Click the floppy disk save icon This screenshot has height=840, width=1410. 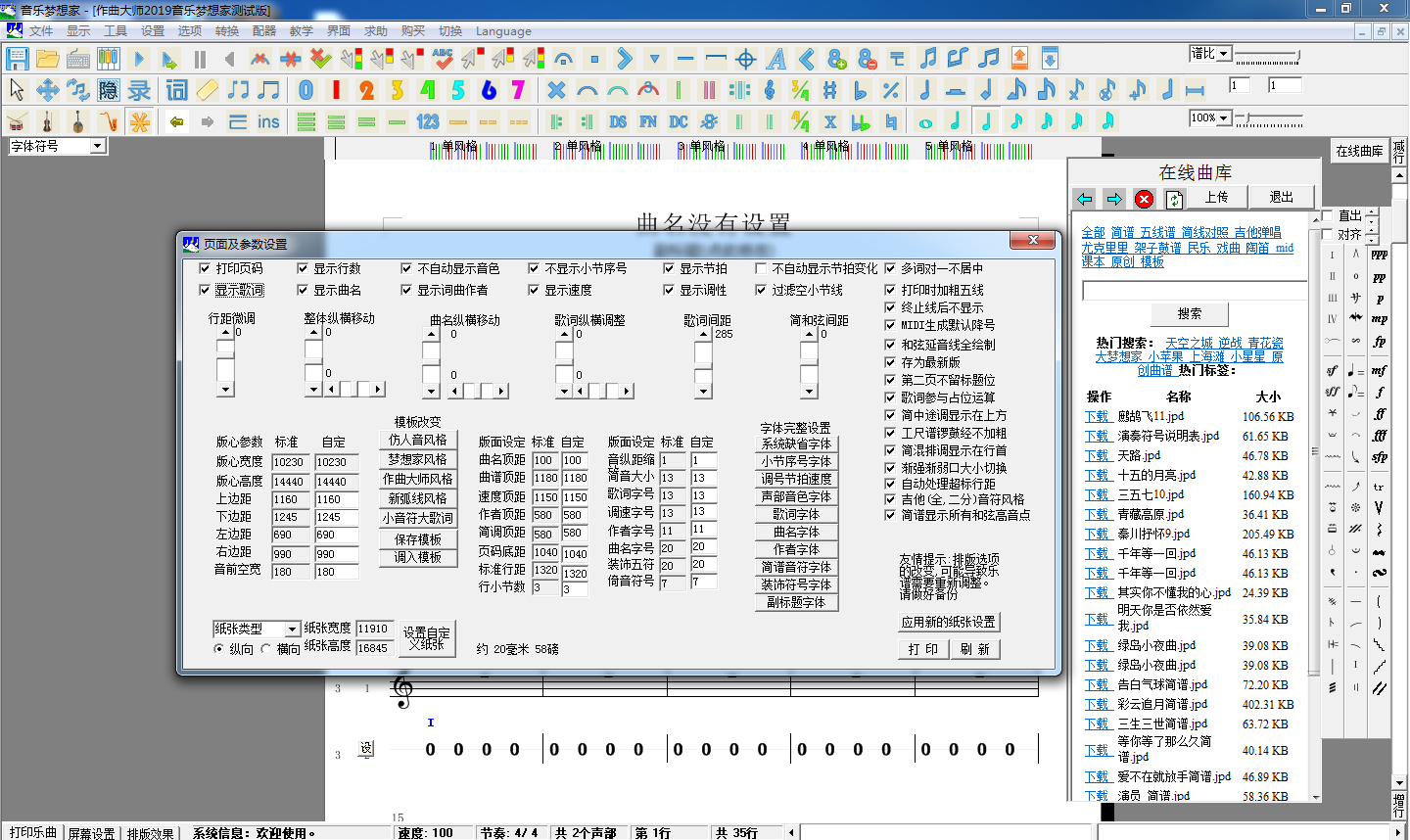17,59
